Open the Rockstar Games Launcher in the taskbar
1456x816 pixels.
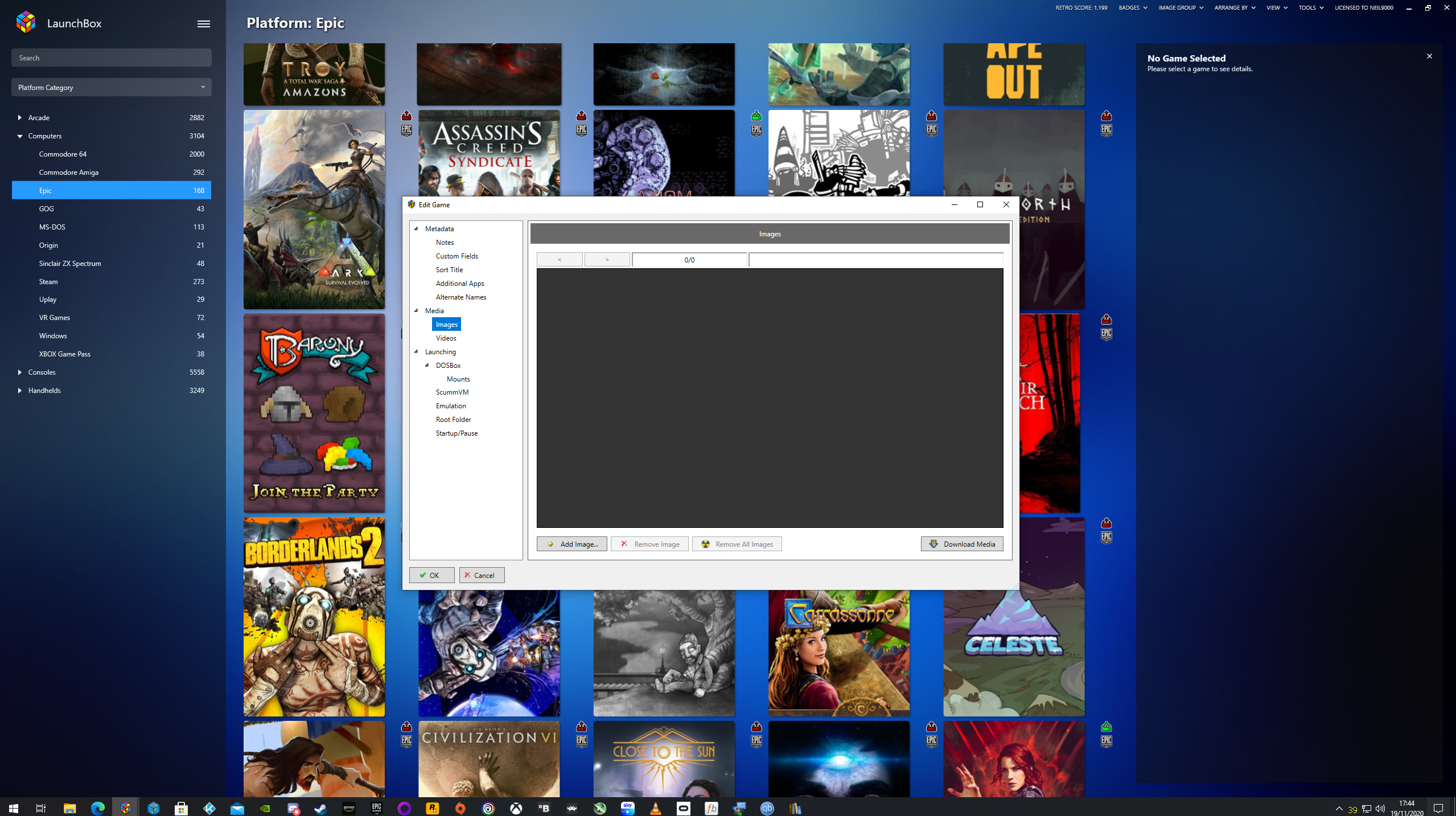pos(432,808)
